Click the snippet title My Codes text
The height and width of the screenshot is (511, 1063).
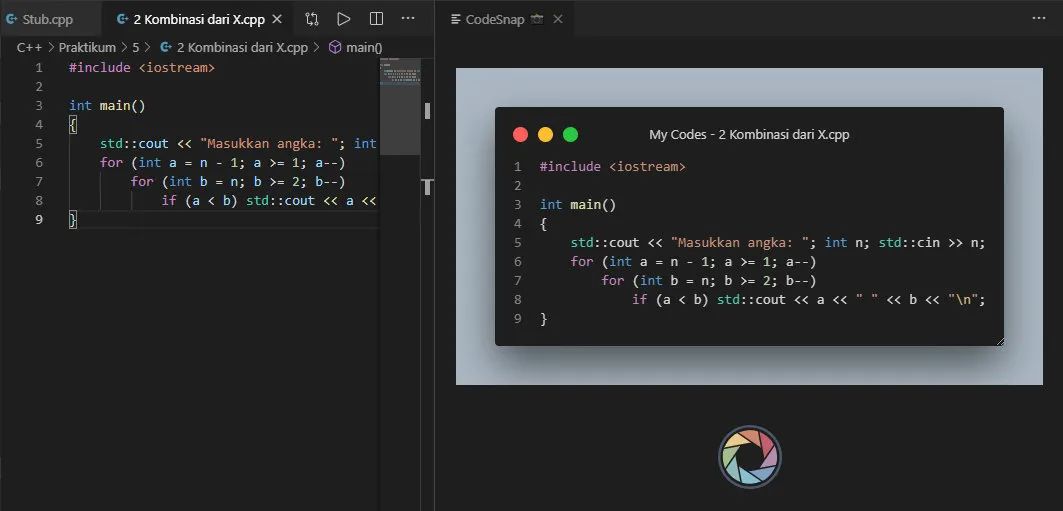(677, 134)
